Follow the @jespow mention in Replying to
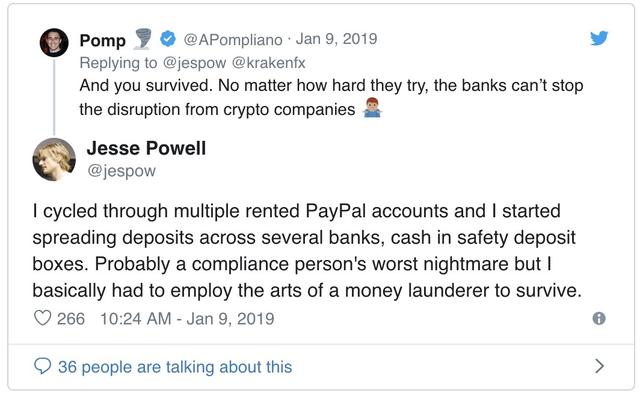 pos(194,63)
